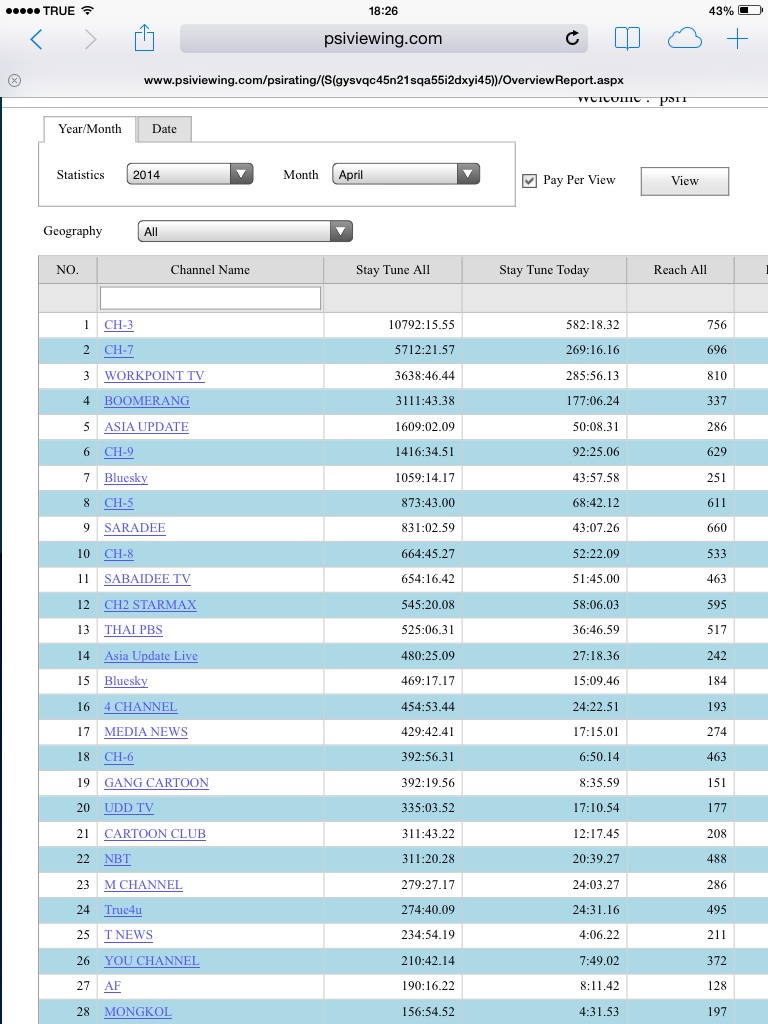Open the bookmarks book icon
Screen dimensions: 768x1024
[628, 39]
